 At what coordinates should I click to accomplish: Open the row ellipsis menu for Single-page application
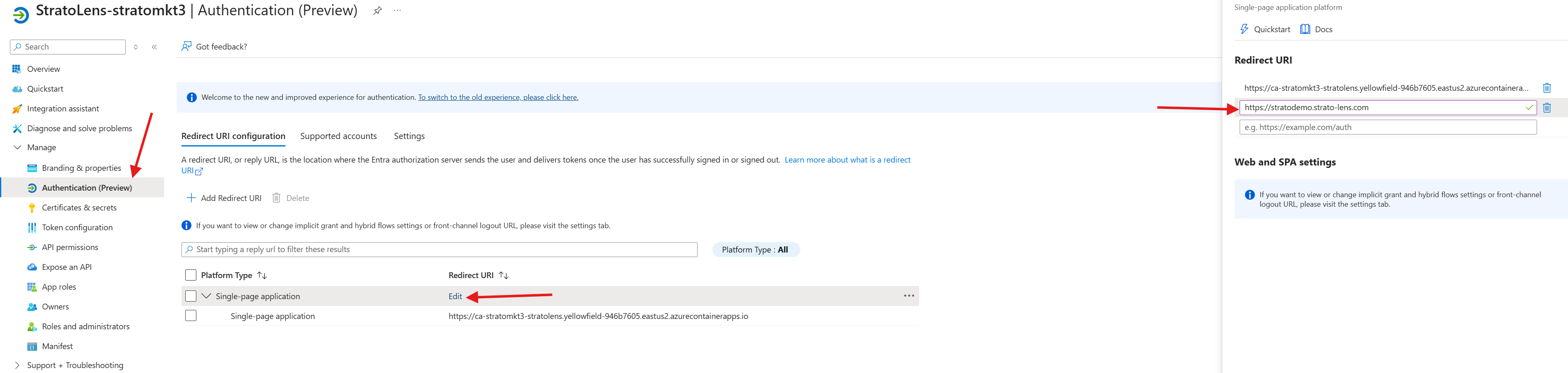(x=909, y=296)
